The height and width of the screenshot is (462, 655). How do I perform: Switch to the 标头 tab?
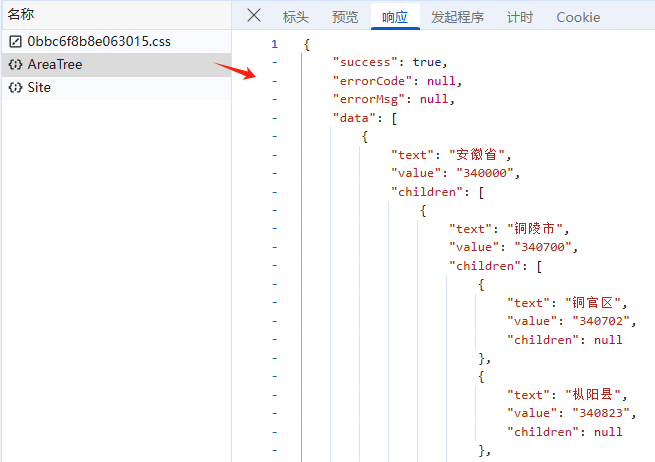295,17
